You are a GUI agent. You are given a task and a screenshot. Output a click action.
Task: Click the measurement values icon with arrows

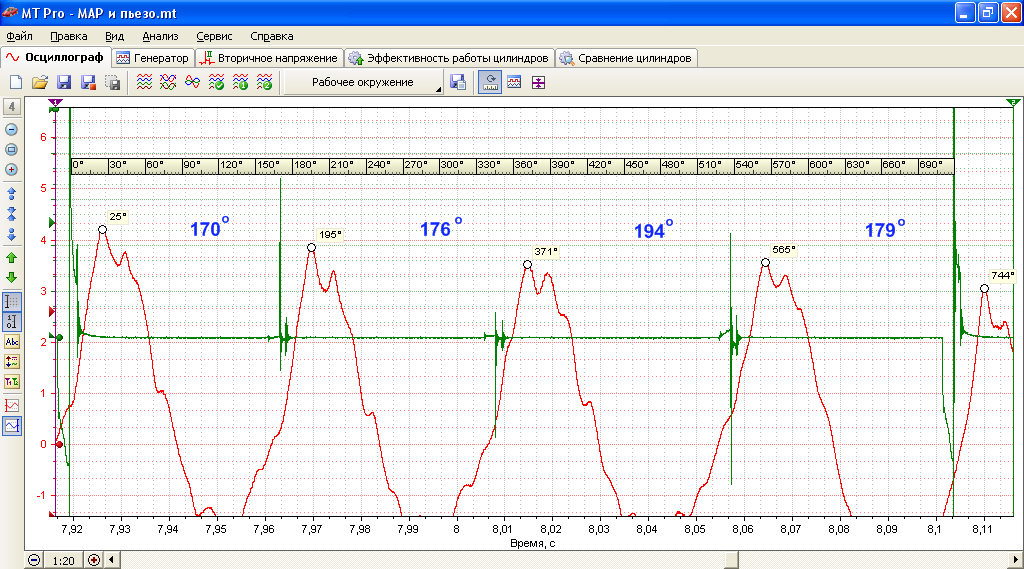coord(12,361)
